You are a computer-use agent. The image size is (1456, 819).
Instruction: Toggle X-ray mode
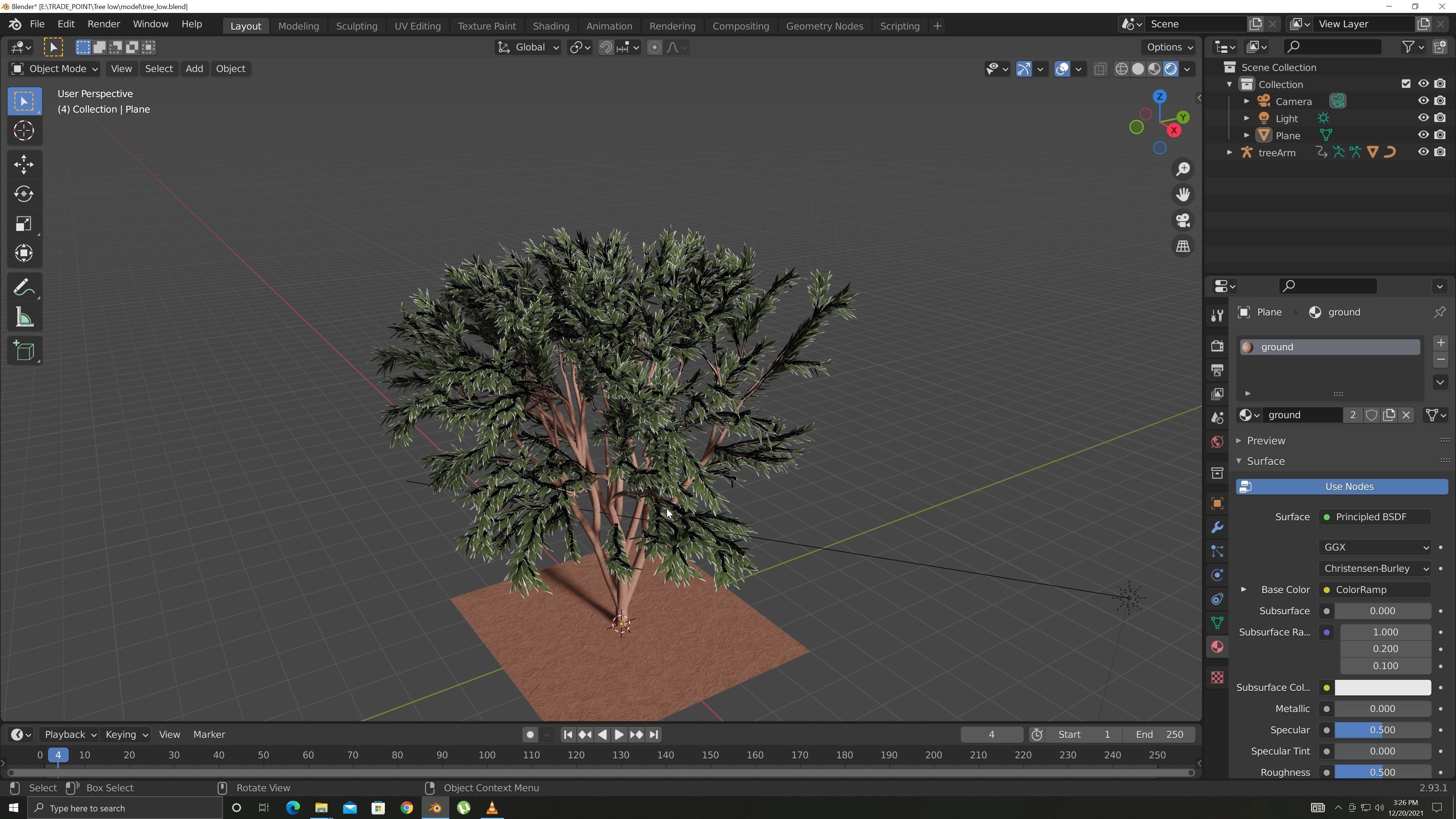pos(1099,69)
